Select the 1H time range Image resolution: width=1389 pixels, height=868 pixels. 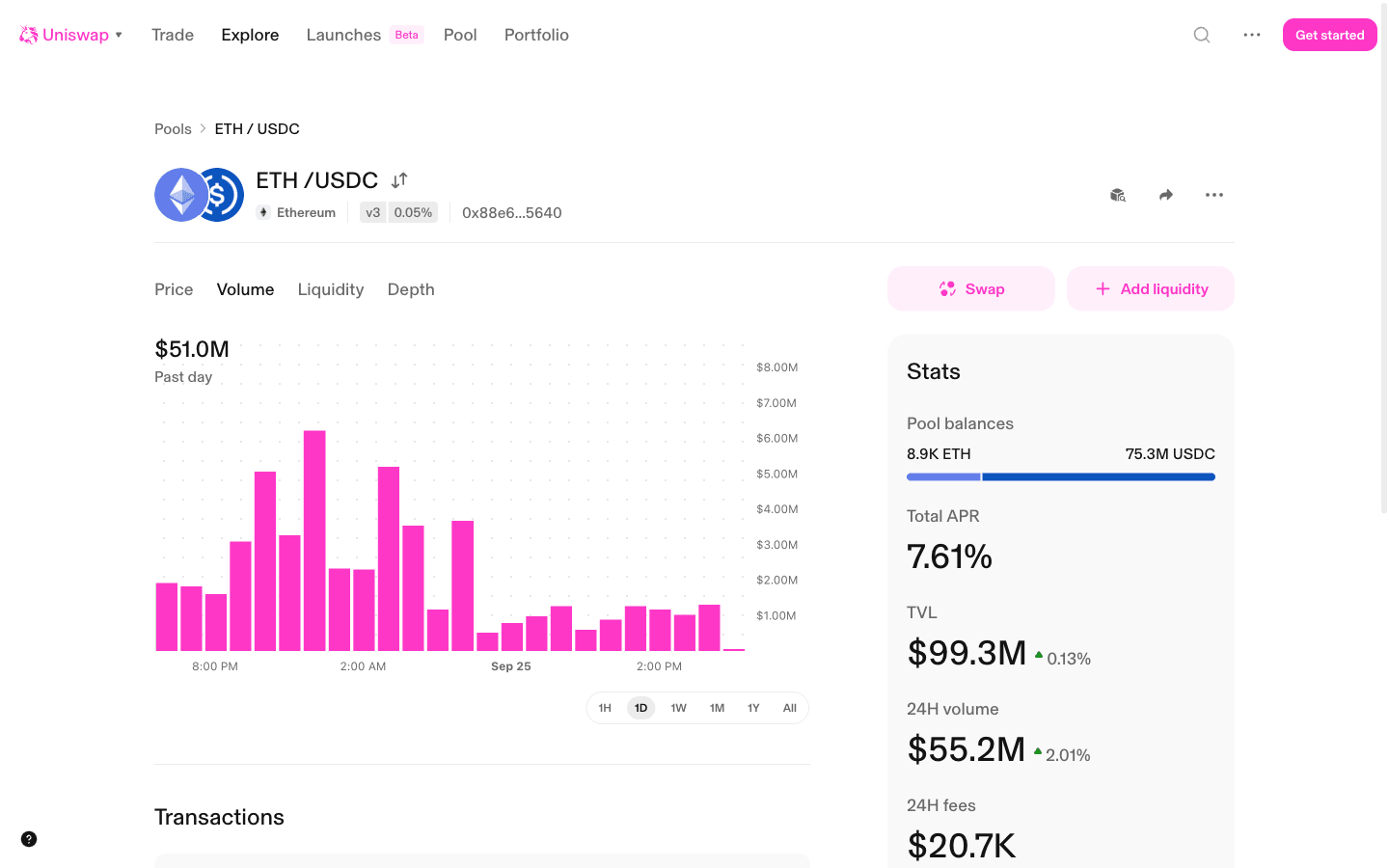[x=605, y=708]
